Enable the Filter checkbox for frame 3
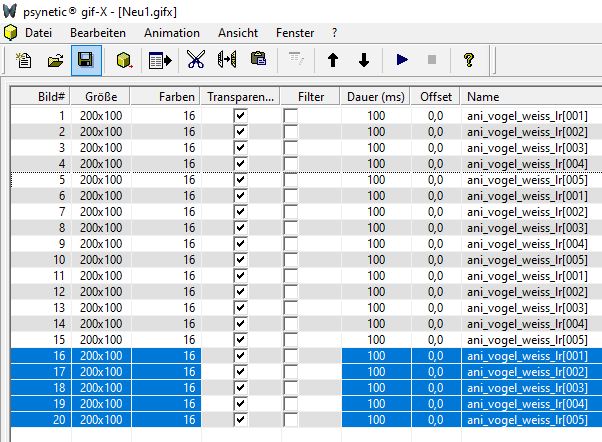The height and width of the screenshot is (442, 602). (290, 148)
